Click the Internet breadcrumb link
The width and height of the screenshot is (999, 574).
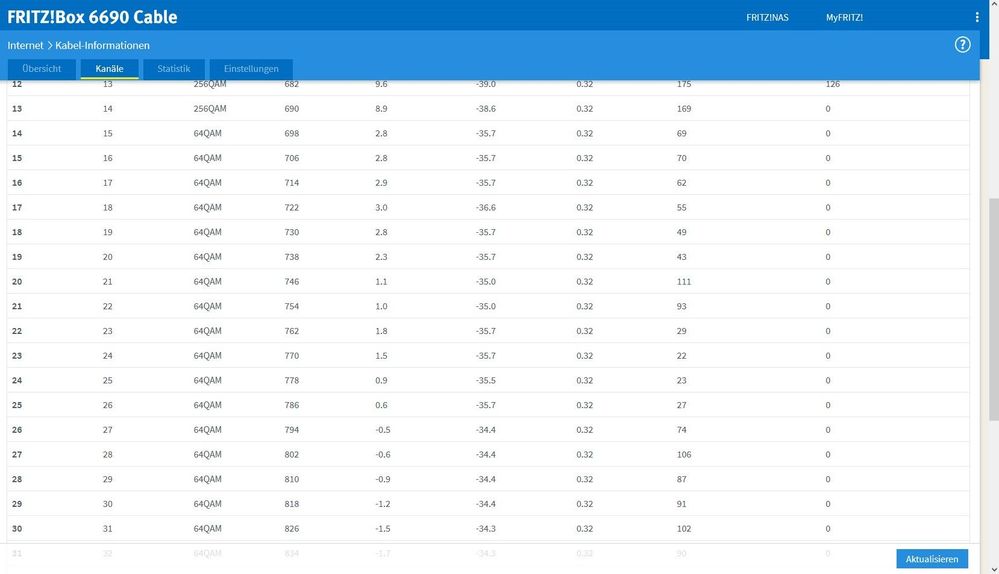pos(25,45)
